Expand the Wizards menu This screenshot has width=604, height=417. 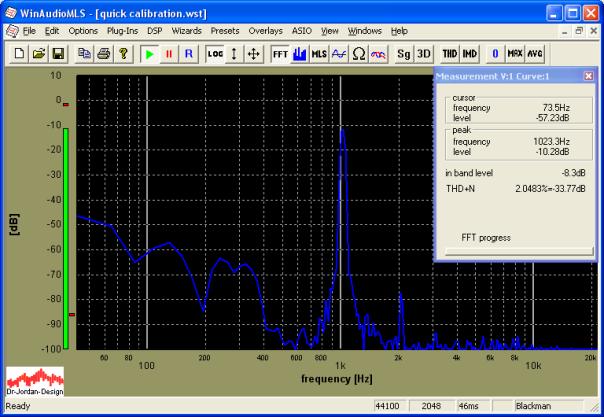(x=187, y=31)
